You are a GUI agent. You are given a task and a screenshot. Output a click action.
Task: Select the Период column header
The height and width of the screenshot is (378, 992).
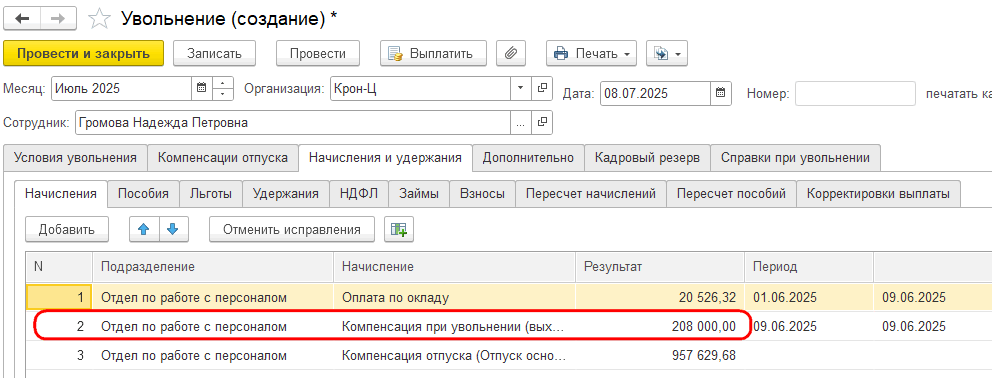click(x=809, y=267)
